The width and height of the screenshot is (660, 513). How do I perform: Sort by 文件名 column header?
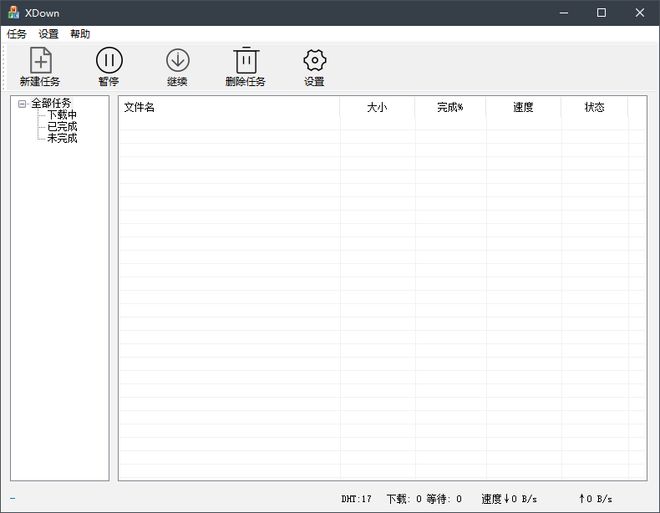(228, 107)
